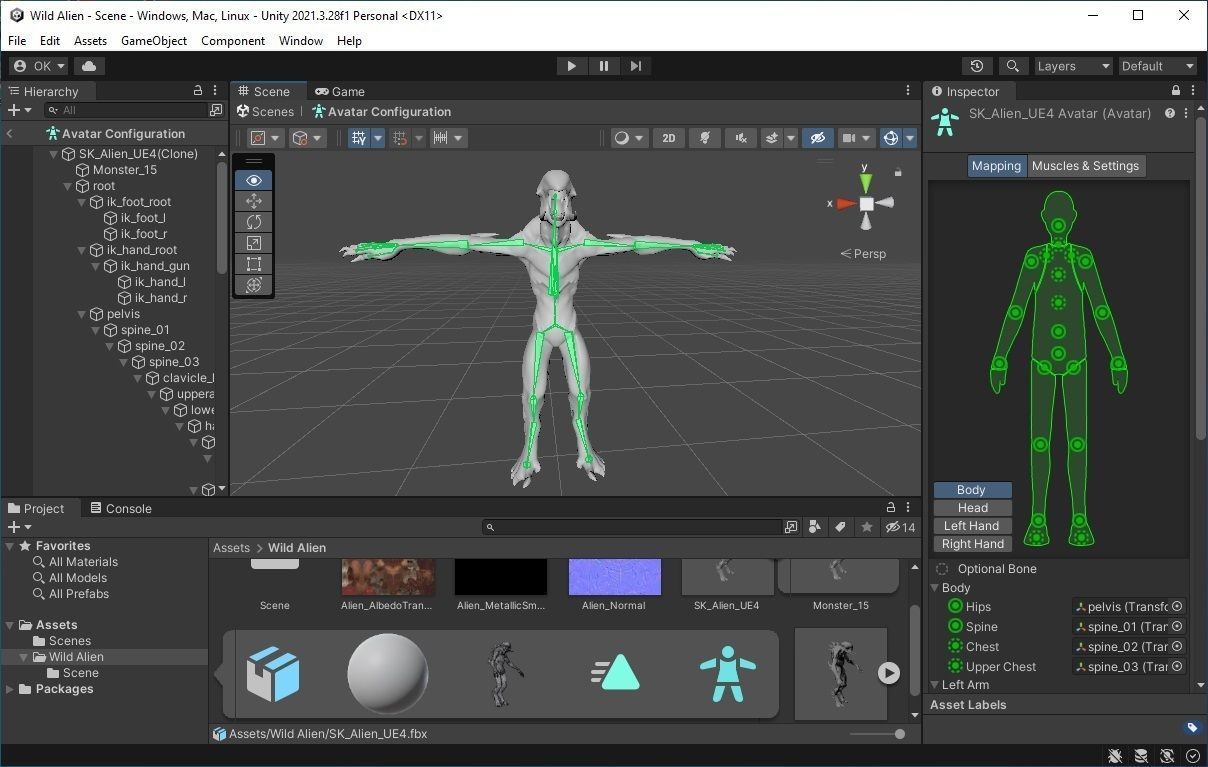Select the Rotate tool in scene overlay
This screenshot has height=767, width=1208.
click(254, 222)
